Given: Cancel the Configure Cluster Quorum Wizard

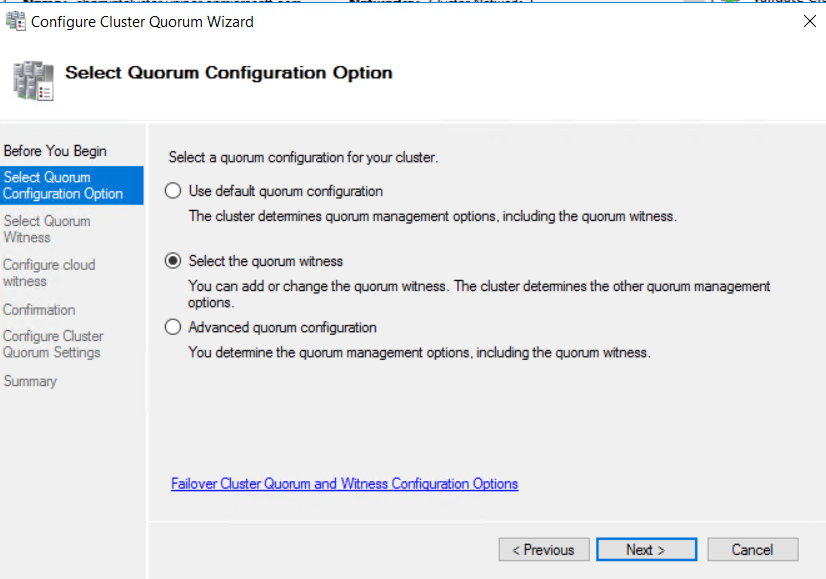Looking at the screenshot, I should coord(752,549).
